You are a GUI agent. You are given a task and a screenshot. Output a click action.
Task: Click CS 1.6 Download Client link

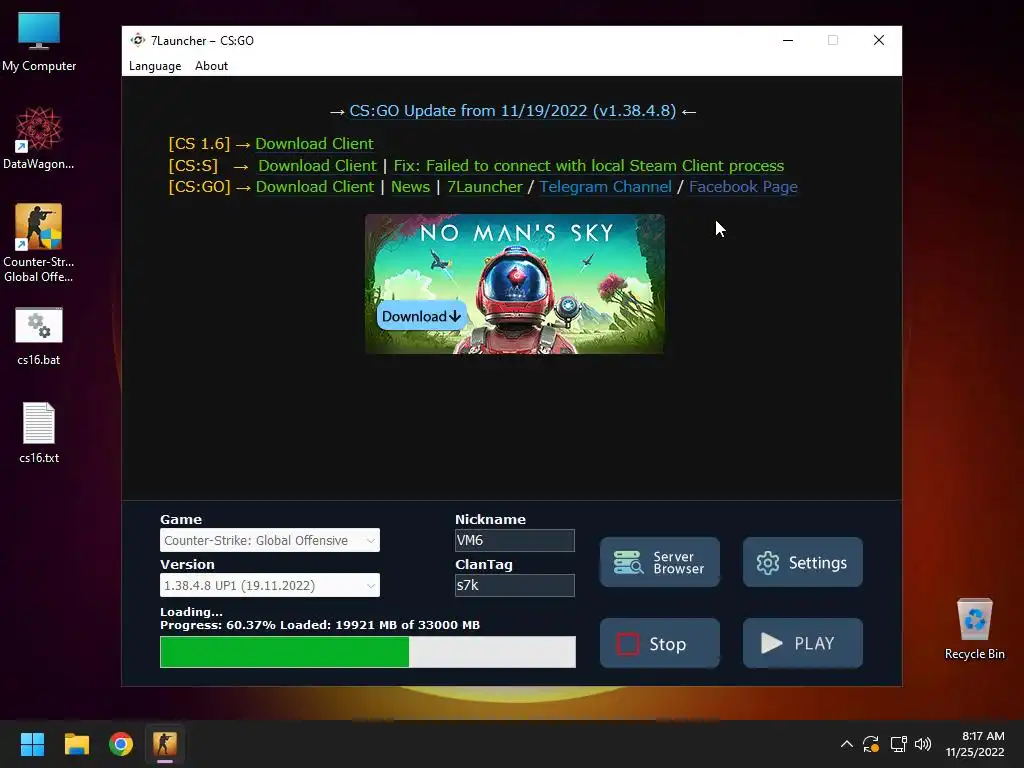coord(314,144)
